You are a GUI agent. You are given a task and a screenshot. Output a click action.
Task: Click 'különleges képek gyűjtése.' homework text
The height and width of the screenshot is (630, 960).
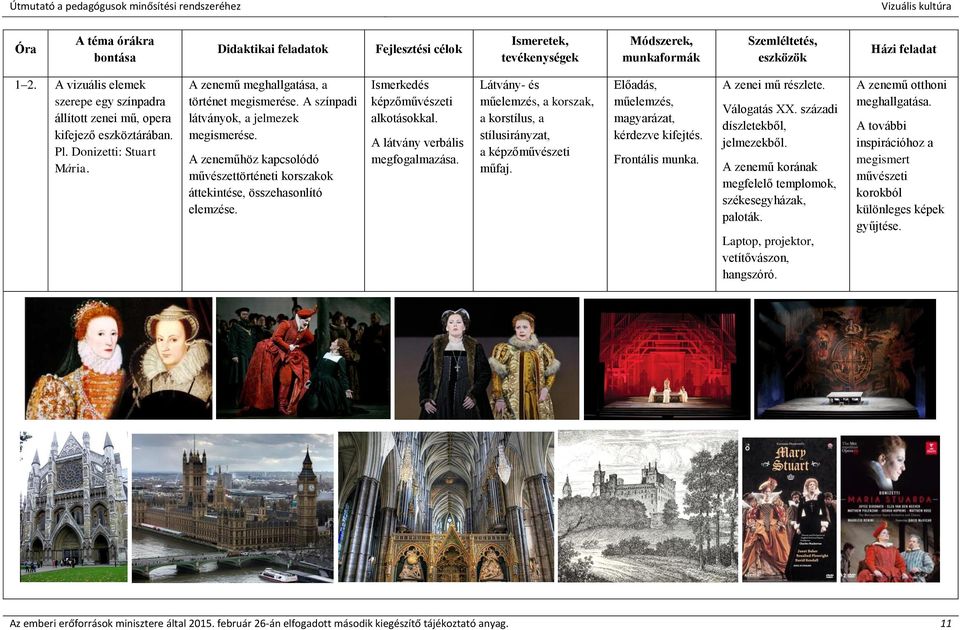(x=900, y=217)
